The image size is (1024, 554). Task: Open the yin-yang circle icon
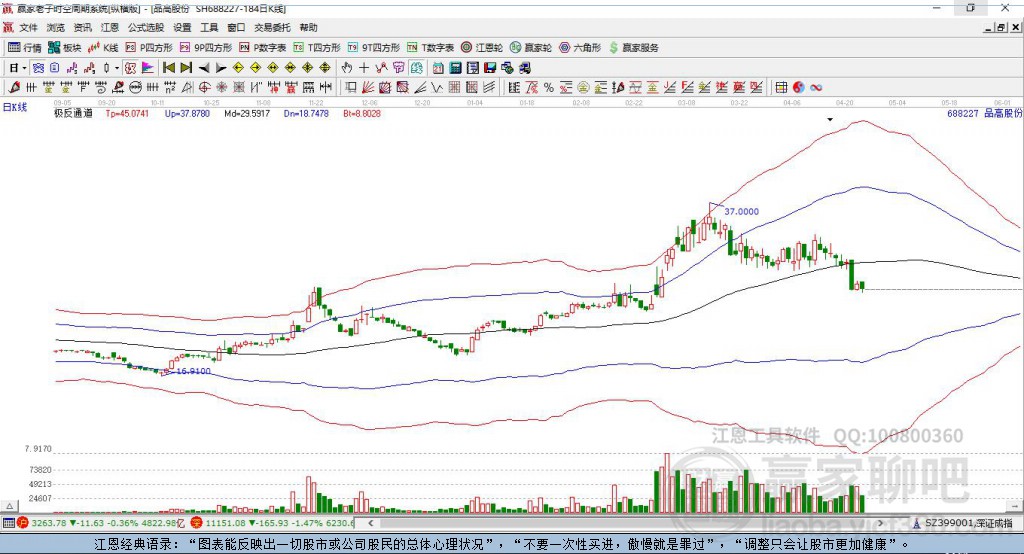[x=799, y=88]
